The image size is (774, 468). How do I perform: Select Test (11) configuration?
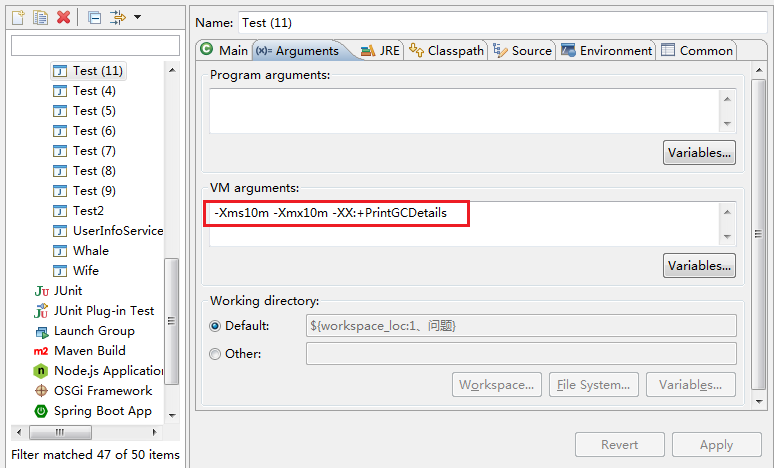point(89,71)
